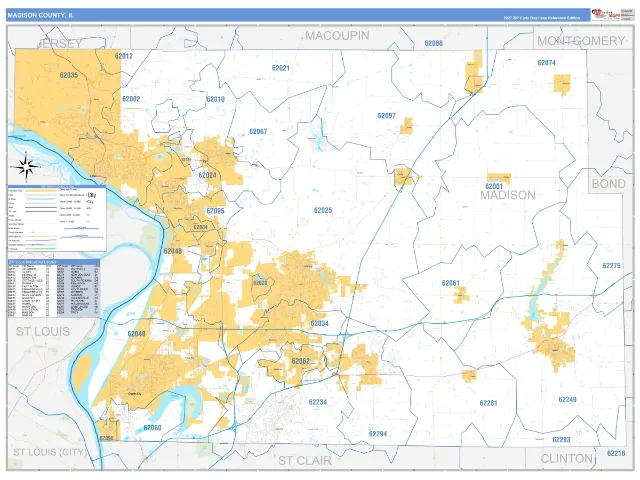This screenshot has width=640, height=480.
Task: Select ZIP code label 62275
Action: [611, 266]
